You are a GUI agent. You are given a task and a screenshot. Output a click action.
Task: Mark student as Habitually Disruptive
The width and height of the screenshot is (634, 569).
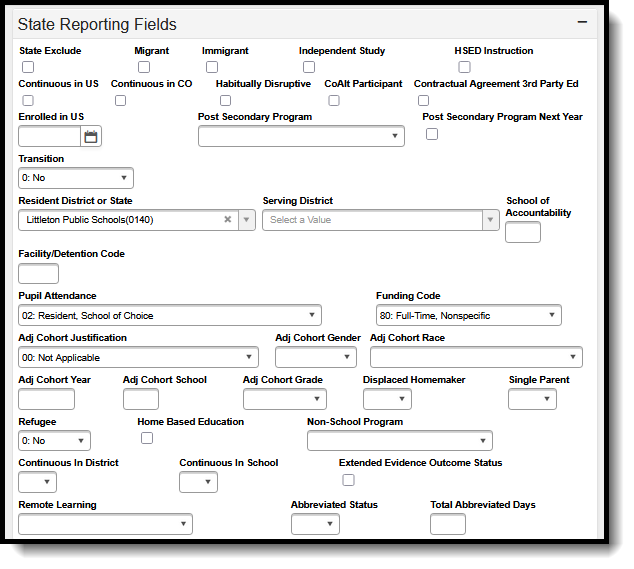click(x=225, y=100)
